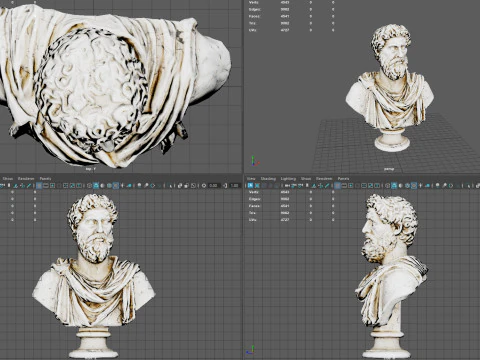
Task: Toggle wireframe on shaded in side view
Action: coord(407,185)
